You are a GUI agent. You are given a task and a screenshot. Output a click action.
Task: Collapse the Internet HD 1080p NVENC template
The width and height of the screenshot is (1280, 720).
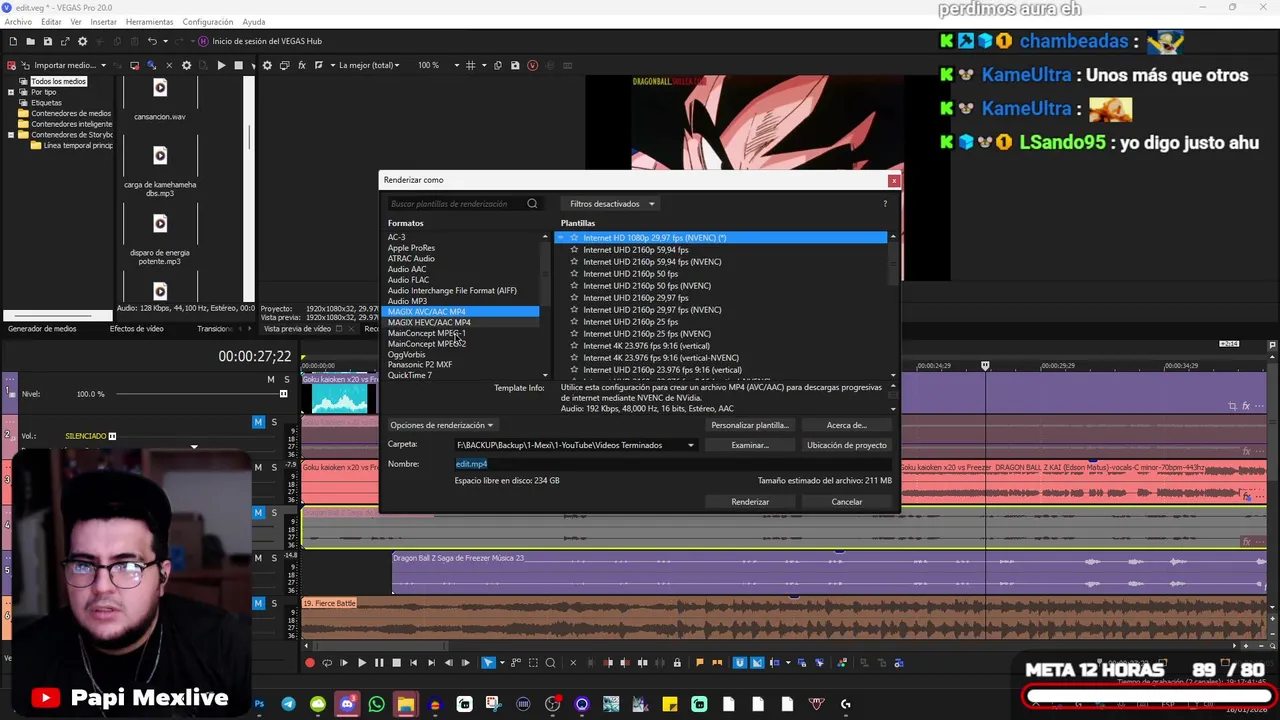coord(562,238)
